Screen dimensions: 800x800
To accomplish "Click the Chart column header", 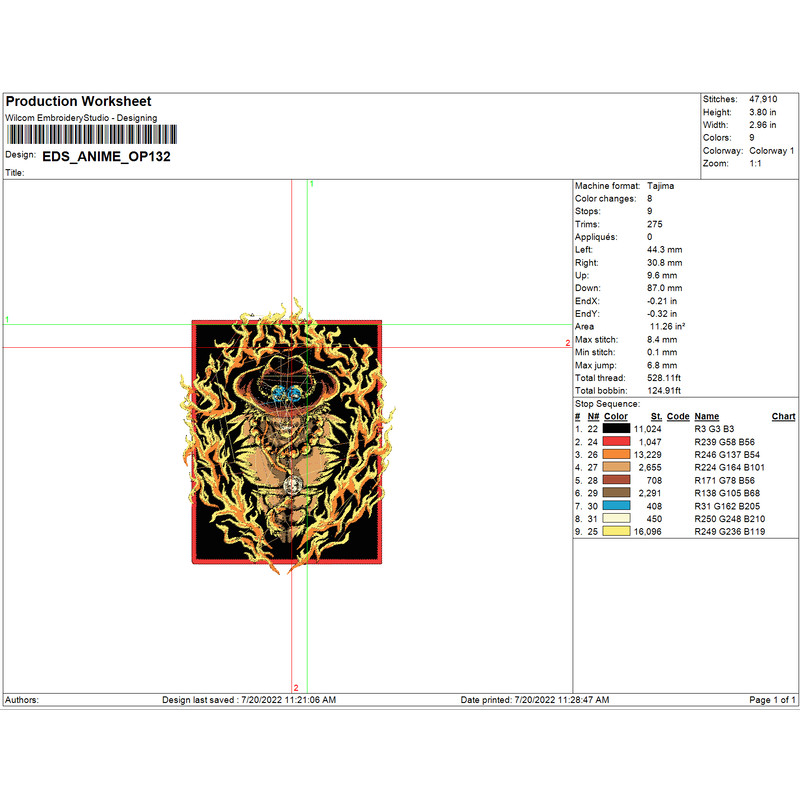I will 783,416.
